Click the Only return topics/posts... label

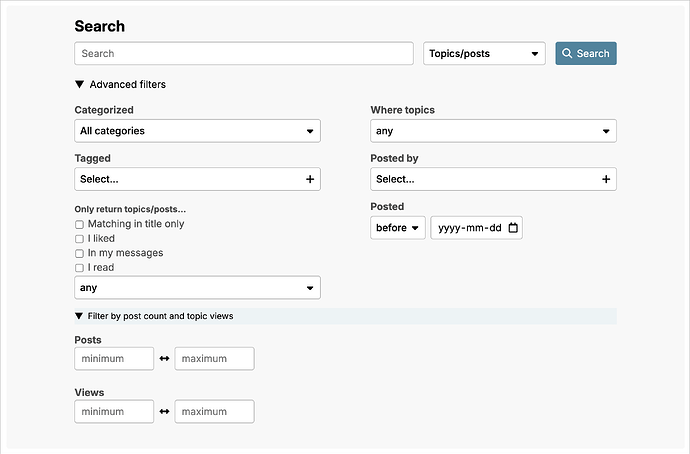pyautogui.click(x=130, y=209)
